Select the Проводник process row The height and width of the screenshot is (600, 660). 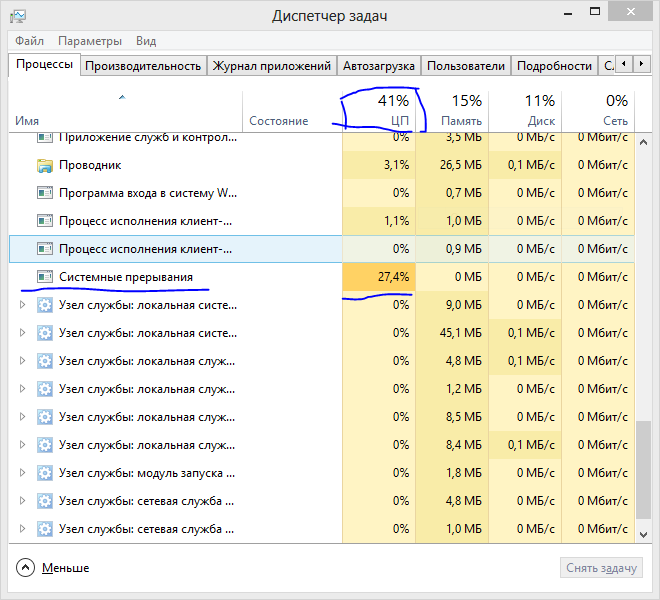pyautogui.click(x=322, y=165)
